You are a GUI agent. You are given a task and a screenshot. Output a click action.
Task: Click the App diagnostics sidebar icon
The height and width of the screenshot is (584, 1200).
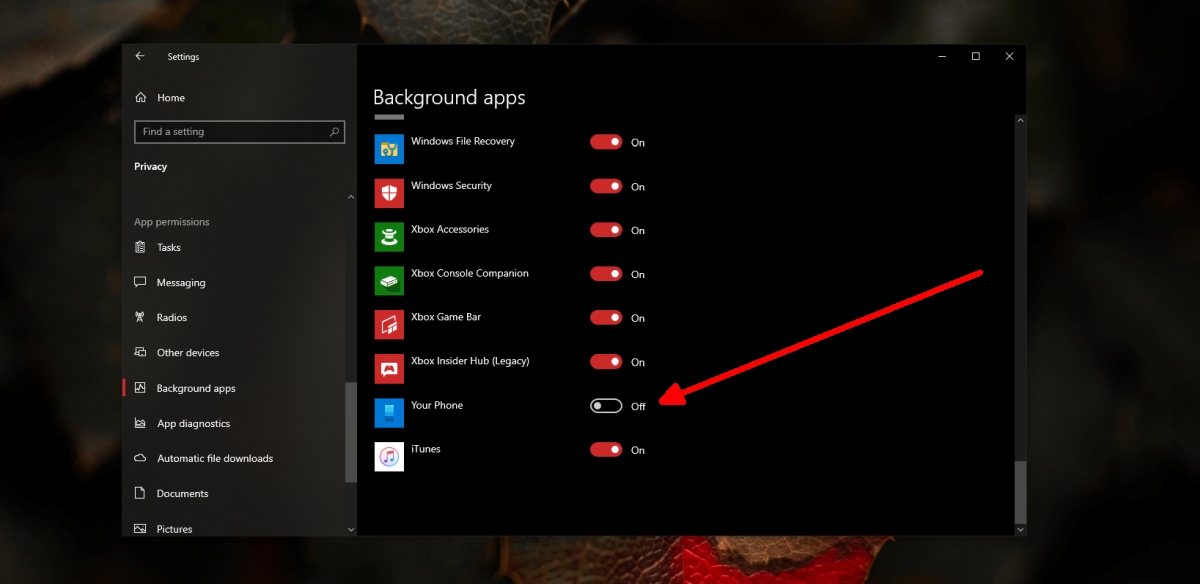click(x=140, y=423)
